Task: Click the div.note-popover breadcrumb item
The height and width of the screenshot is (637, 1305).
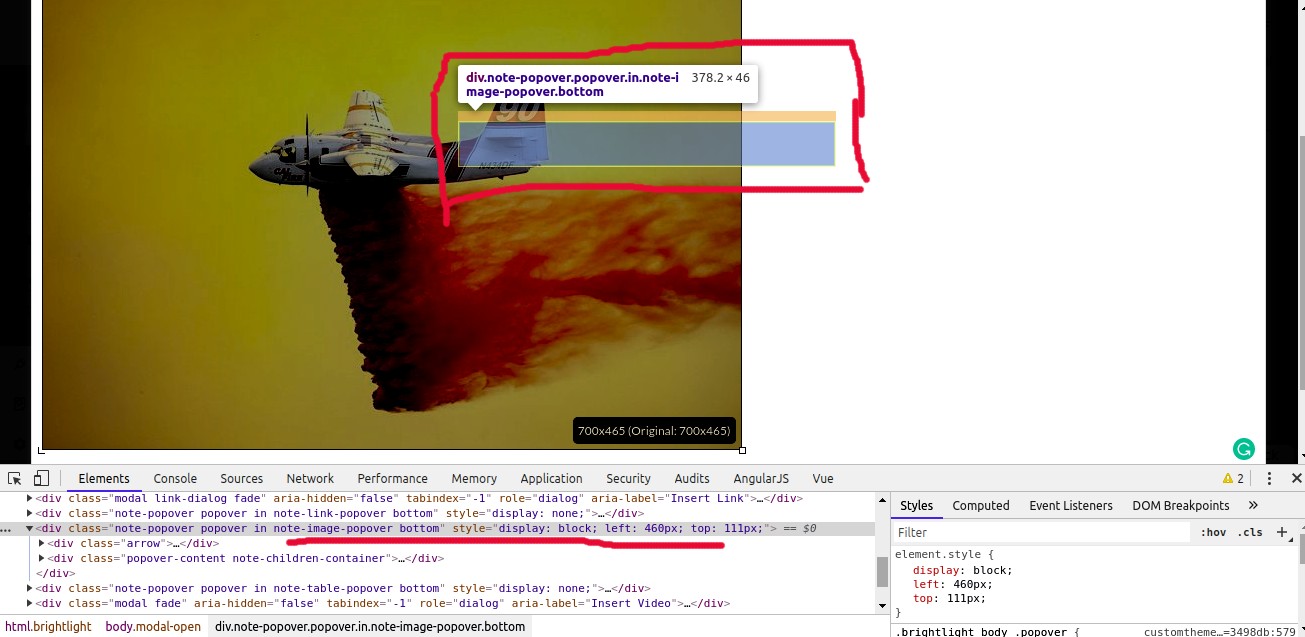Action: (370, 627)
